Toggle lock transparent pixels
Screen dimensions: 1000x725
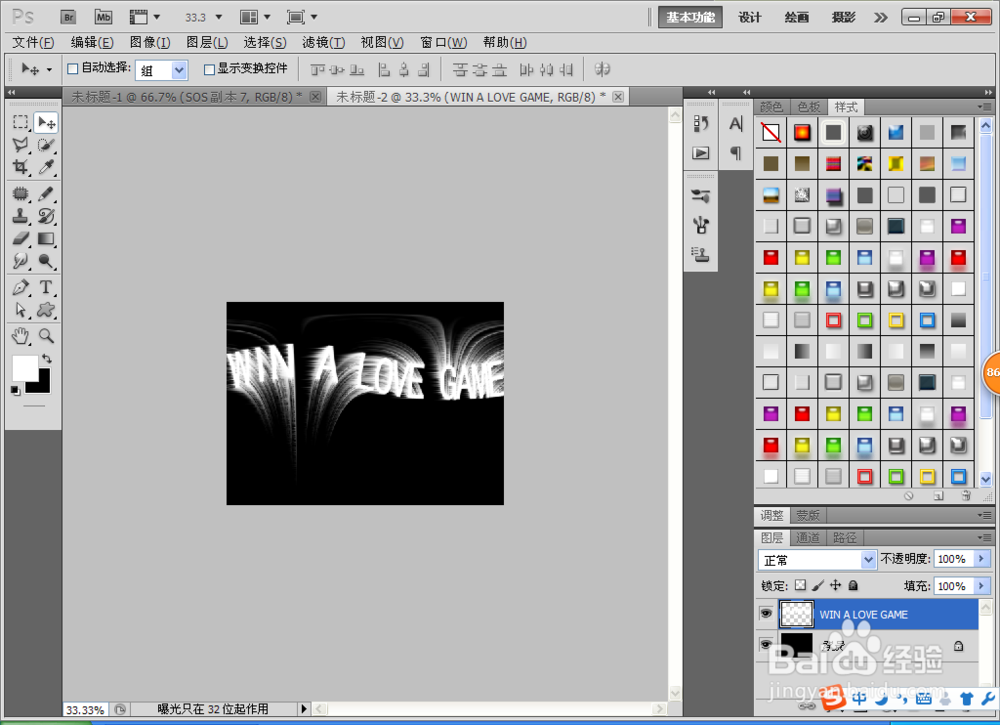point(800,585)
